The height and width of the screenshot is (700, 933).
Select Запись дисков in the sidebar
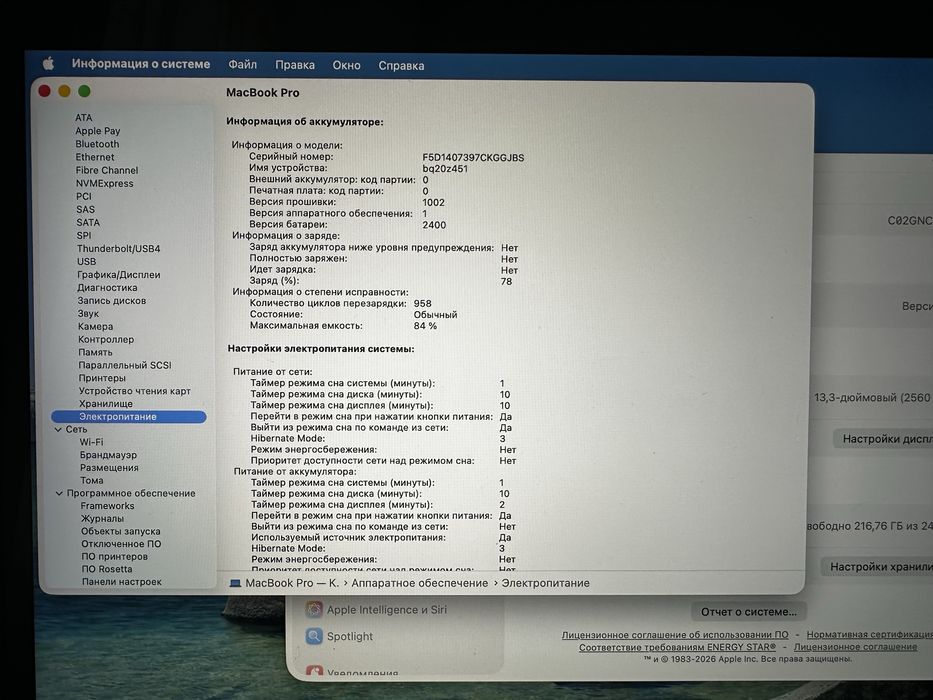(x=111, y=301)
